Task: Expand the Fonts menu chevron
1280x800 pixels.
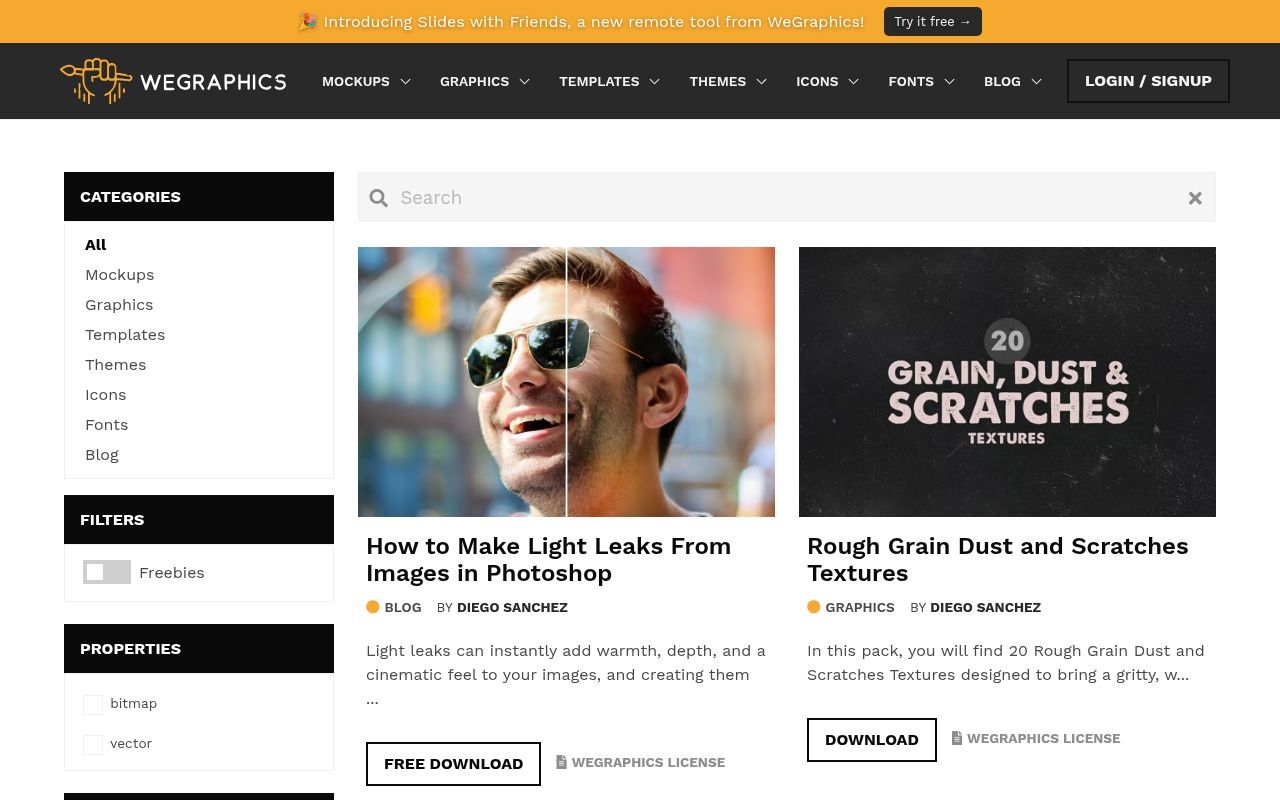Action: click(x=949, y=82)
